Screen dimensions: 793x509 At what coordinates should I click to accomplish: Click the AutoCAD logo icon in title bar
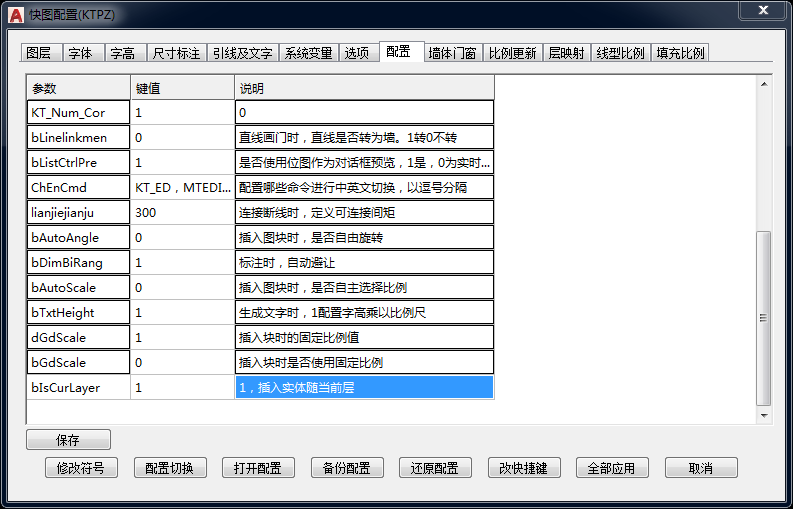[15, 11]
